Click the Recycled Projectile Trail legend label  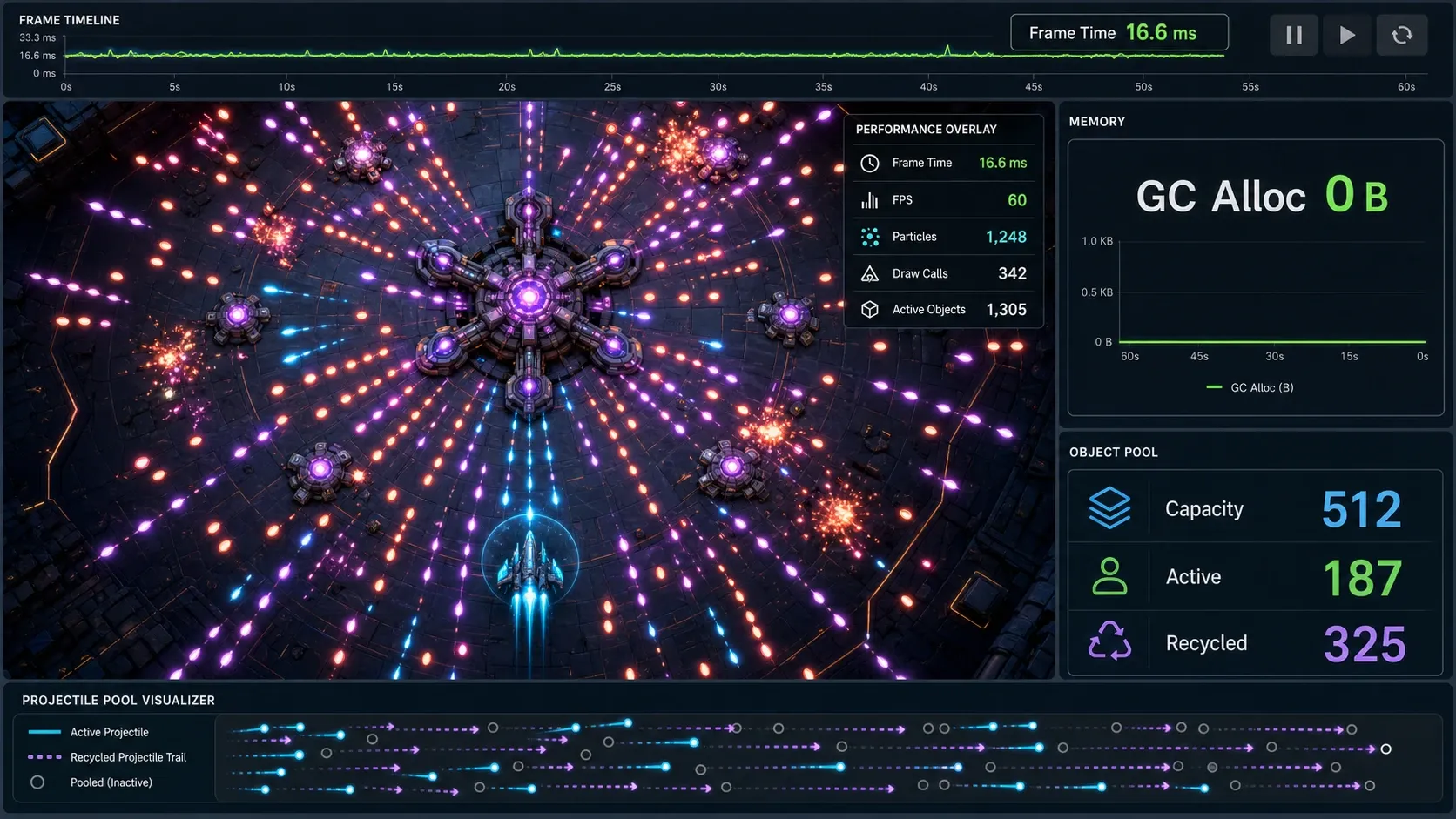[x=129, y=758]
